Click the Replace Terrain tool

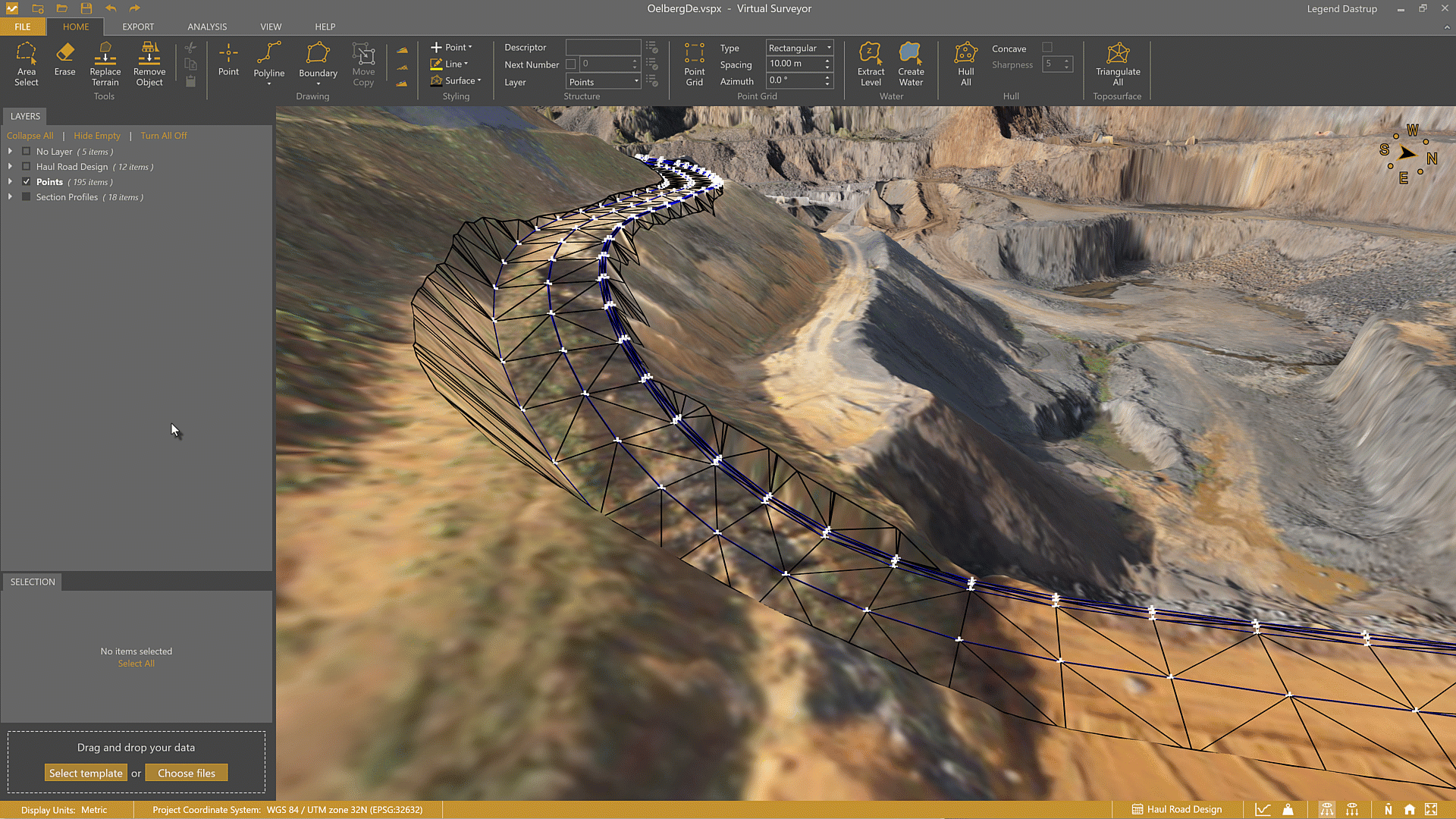[x=105, y=64]
